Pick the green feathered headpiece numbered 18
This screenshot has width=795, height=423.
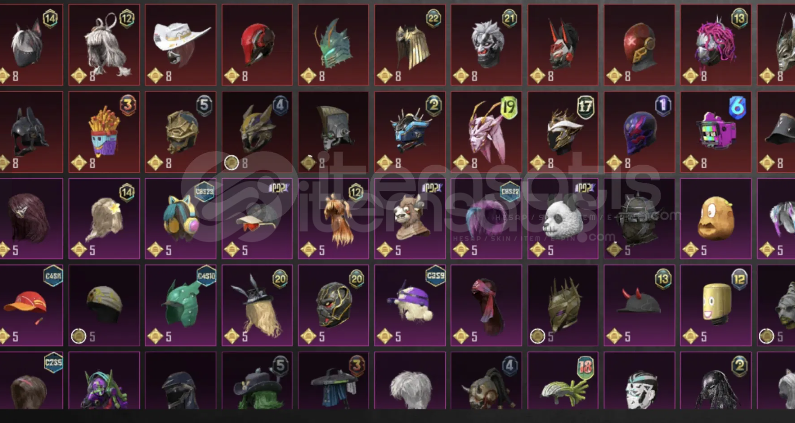tap(563, 381)
